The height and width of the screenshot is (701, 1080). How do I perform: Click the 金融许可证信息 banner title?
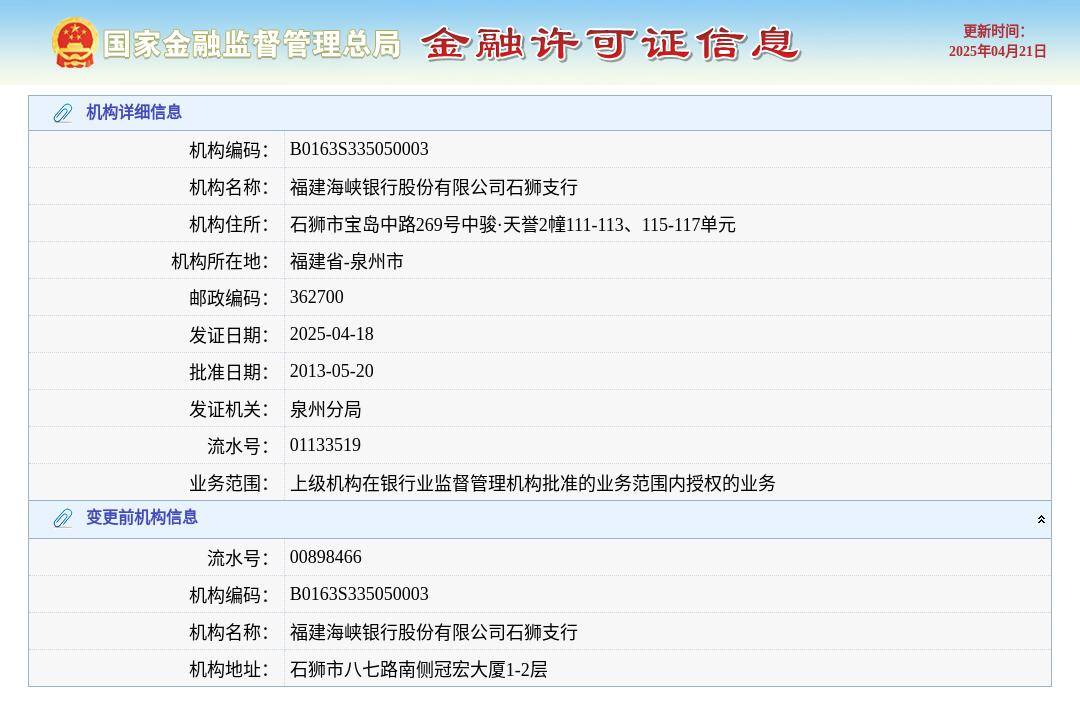tap(610, 44)
